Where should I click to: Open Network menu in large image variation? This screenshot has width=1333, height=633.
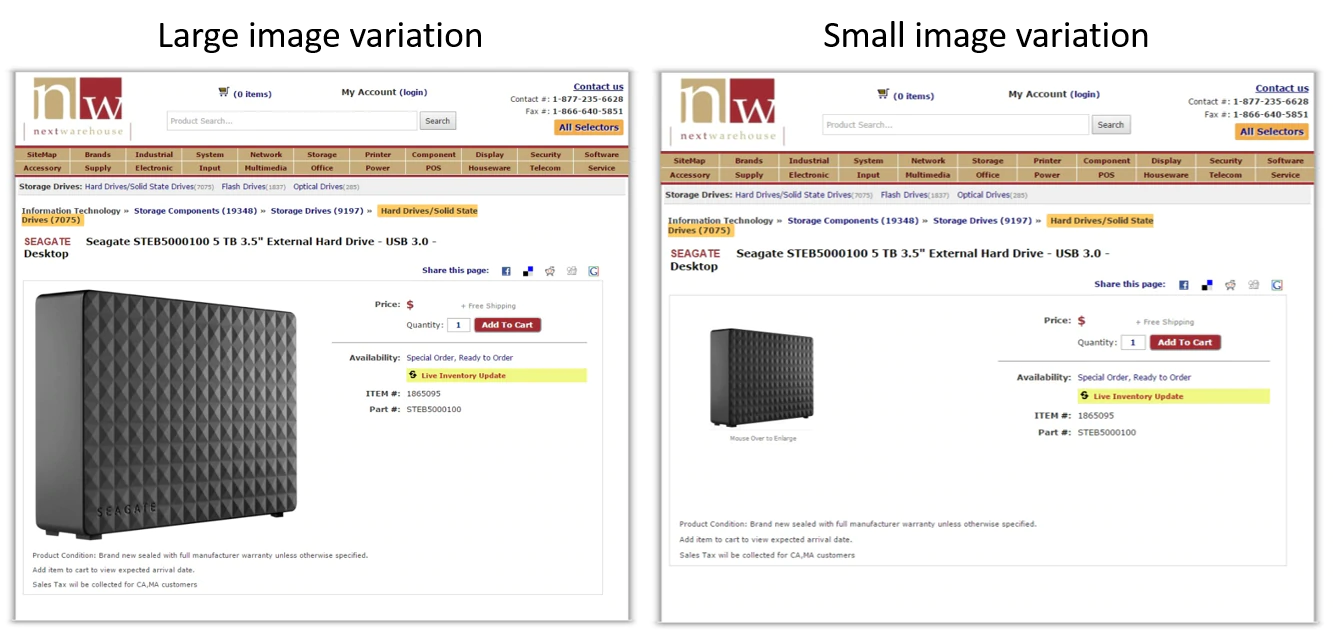(x=266, y=155)
